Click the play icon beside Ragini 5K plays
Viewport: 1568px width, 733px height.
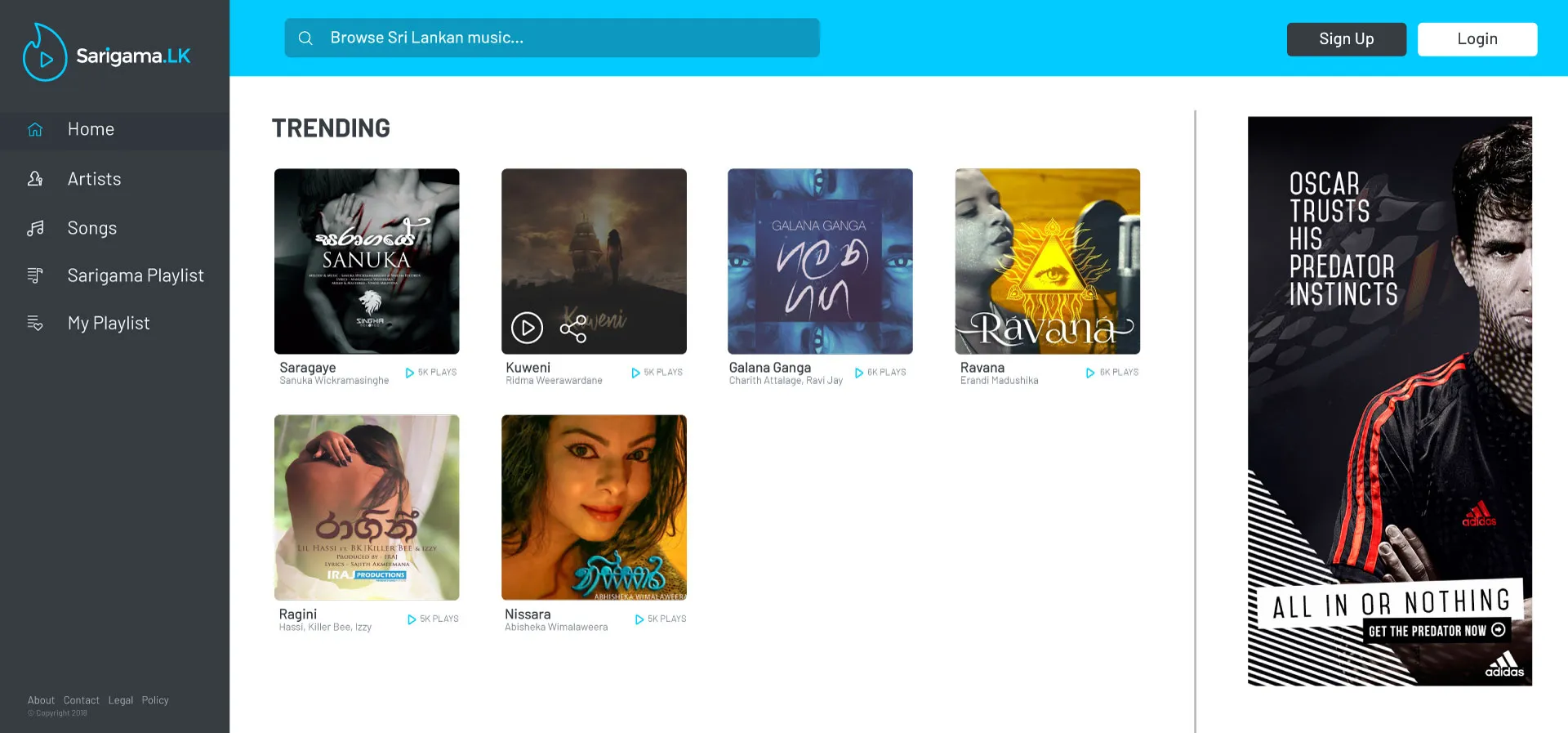412,619
